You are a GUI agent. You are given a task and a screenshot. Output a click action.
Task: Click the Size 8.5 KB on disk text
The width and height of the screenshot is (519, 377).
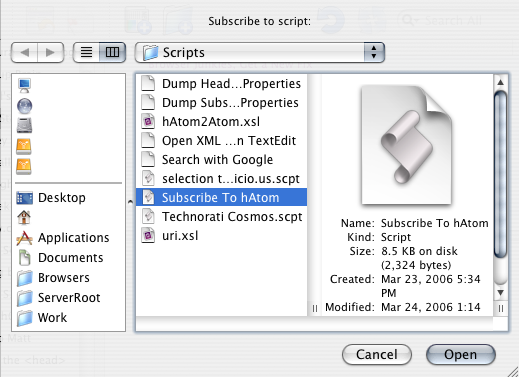[403, 251]
